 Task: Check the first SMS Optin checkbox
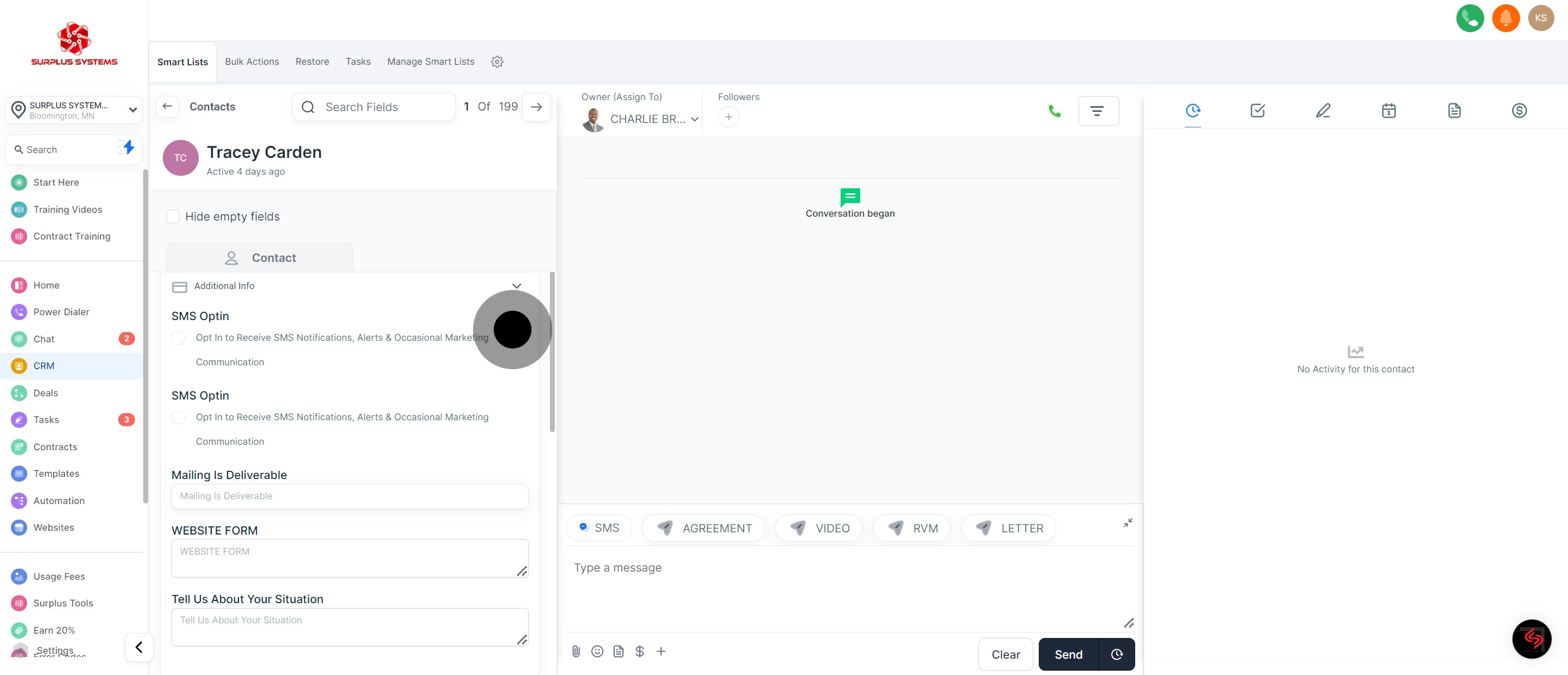coord(179,338)
